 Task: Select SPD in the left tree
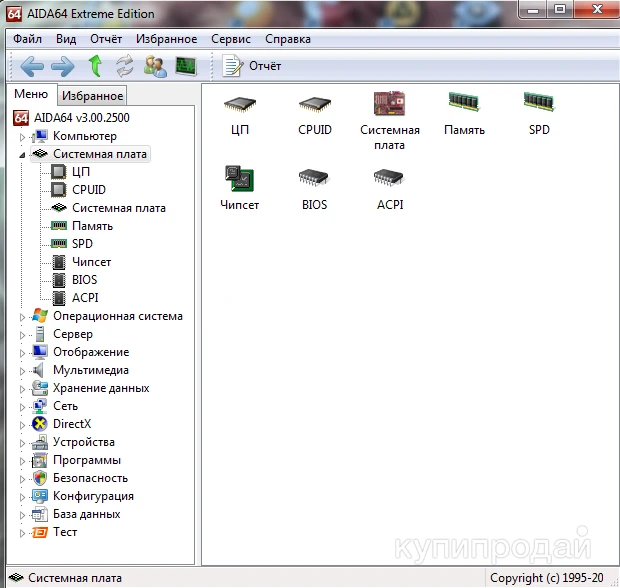[82, 244]
